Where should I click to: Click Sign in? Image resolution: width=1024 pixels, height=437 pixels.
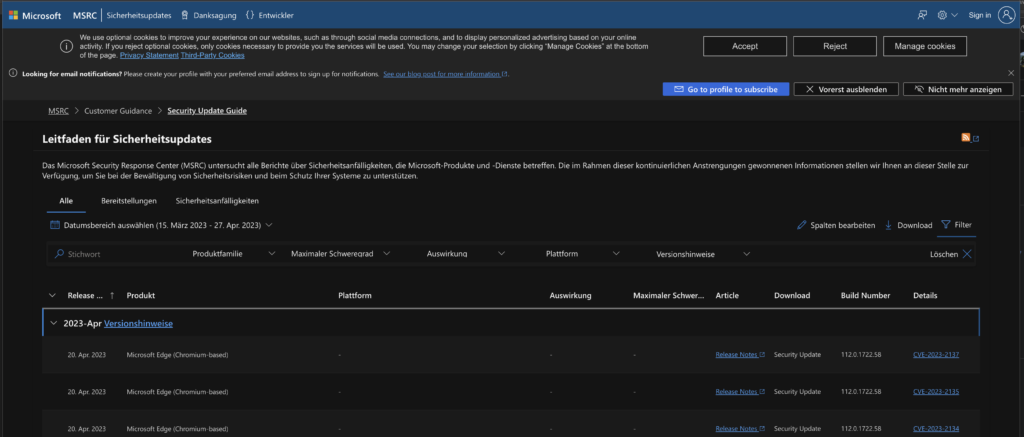click(980, 15)
